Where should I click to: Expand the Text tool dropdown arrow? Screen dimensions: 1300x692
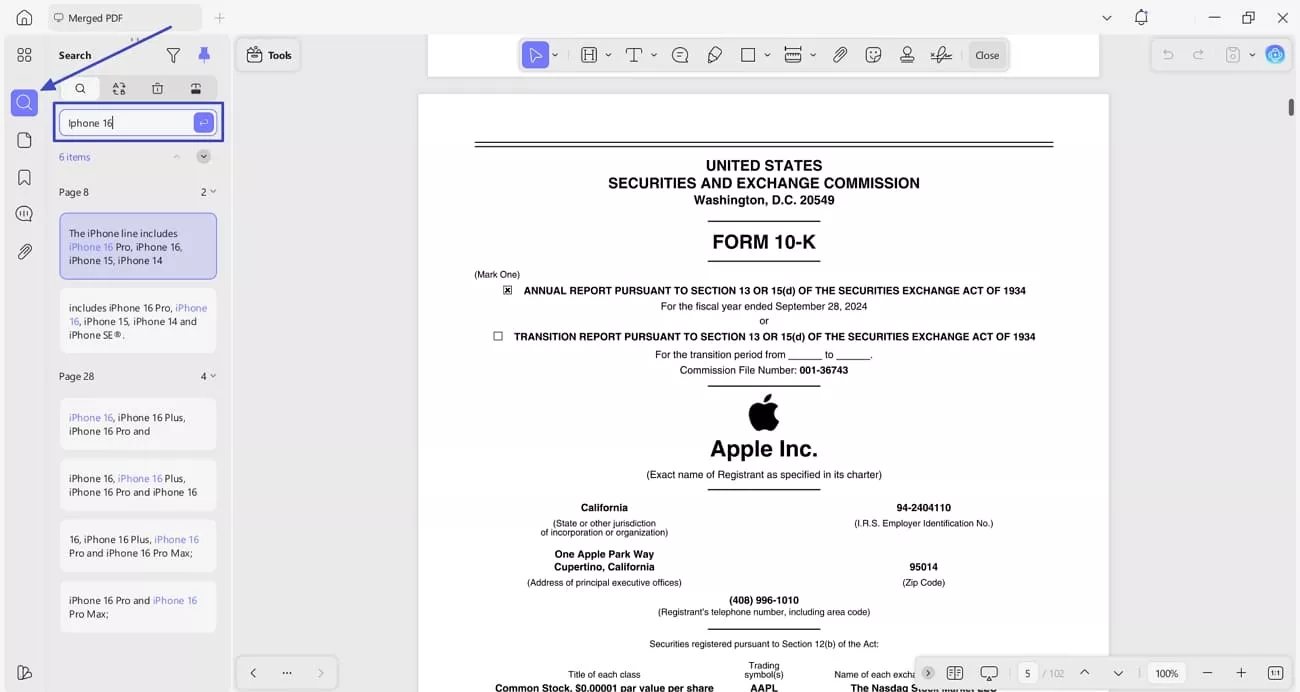[x=654, y=55]
